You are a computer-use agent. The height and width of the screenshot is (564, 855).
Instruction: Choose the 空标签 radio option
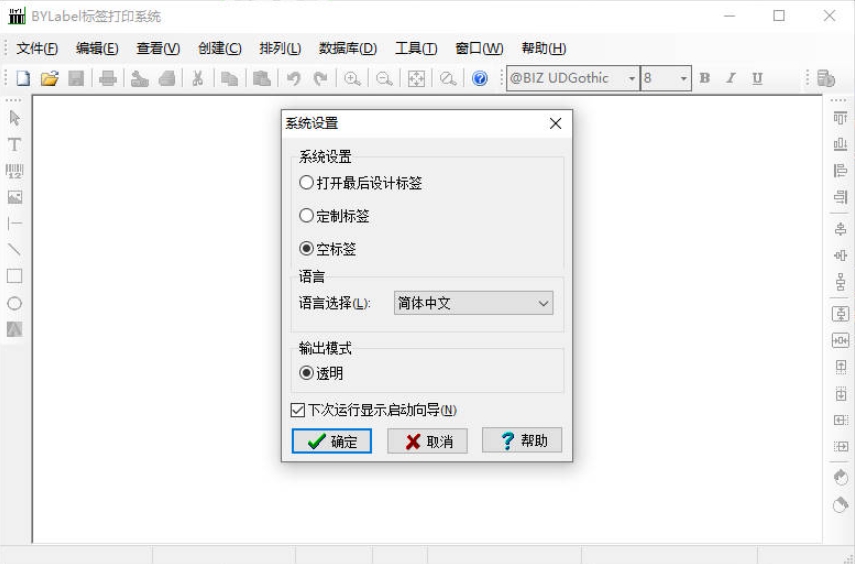pyautogui.click(x=328, y=249)
